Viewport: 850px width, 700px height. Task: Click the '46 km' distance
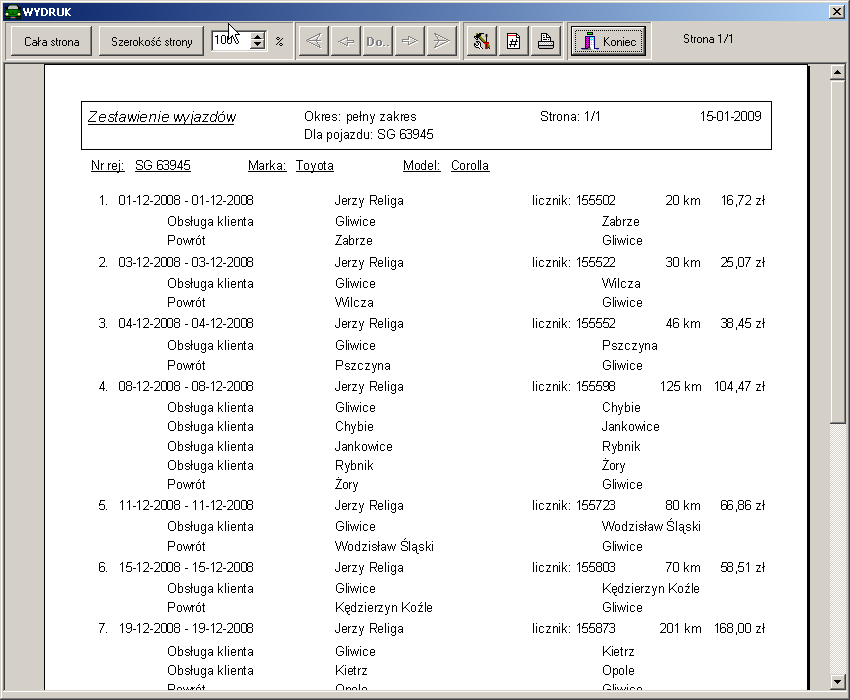683,324
